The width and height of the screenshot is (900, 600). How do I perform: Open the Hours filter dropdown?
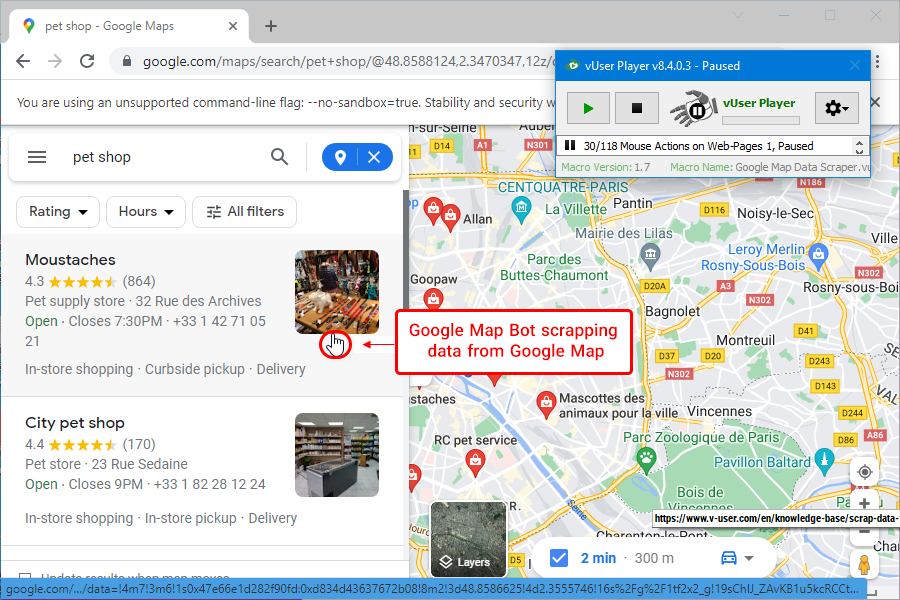pyautogui.click(x=146, y=212)
